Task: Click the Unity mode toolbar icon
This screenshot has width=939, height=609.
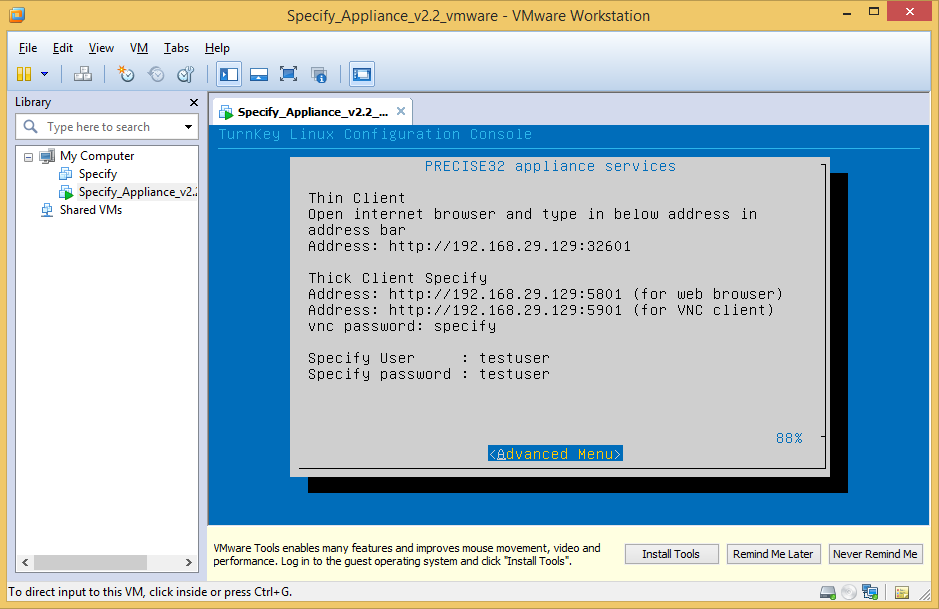Action: [319, 74]
